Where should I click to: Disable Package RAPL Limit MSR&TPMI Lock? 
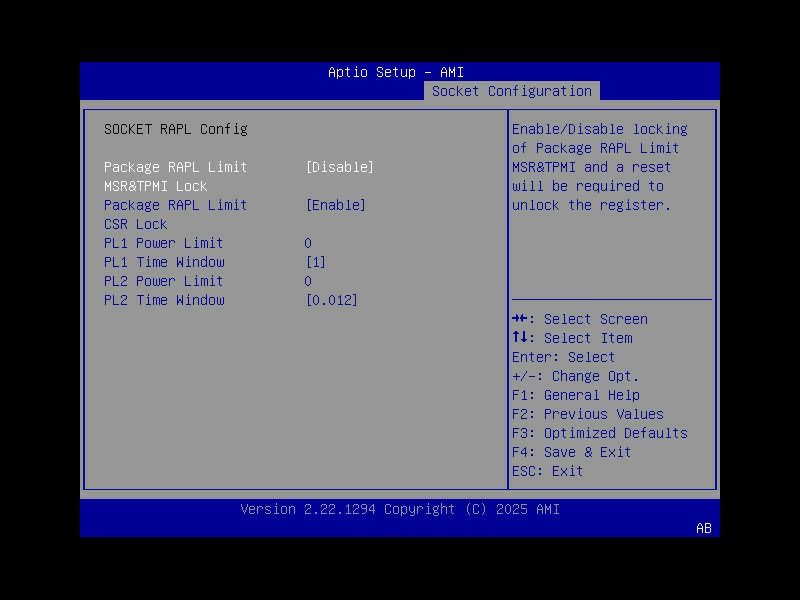(x=339, y=167)
